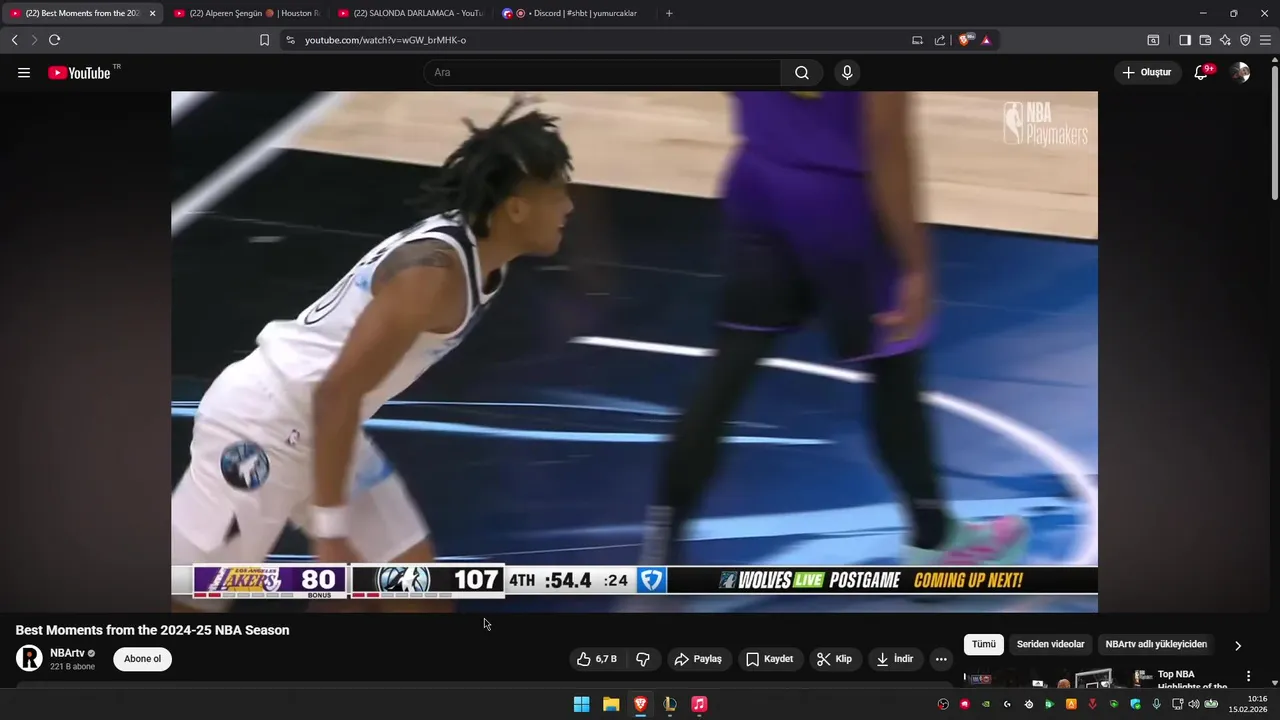This screenshot has width=1280, height=720.
Task: Open Brave VPN shield icon
Action: [1245, 40]
